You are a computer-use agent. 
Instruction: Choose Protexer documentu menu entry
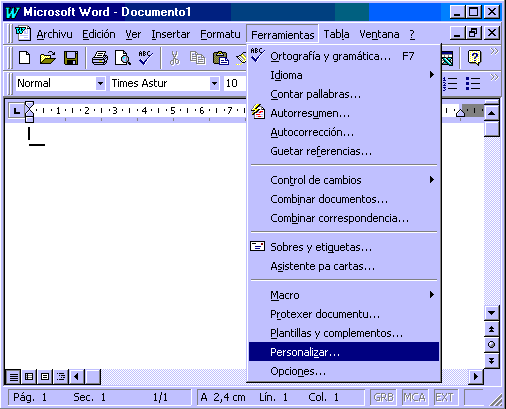click(x=344, y=314)
